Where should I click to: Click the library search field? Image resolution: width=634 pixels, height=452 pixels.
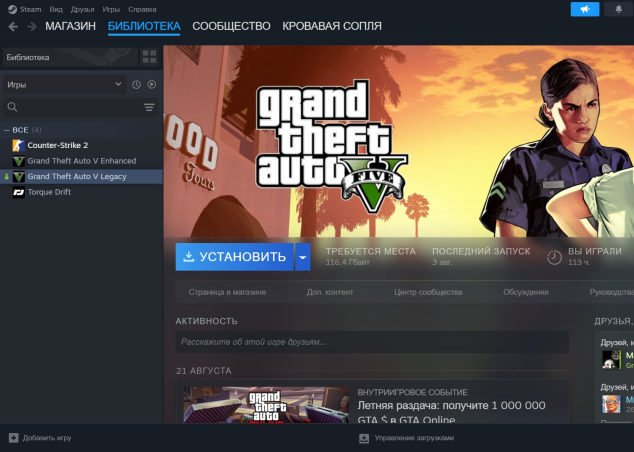[80, 107]
